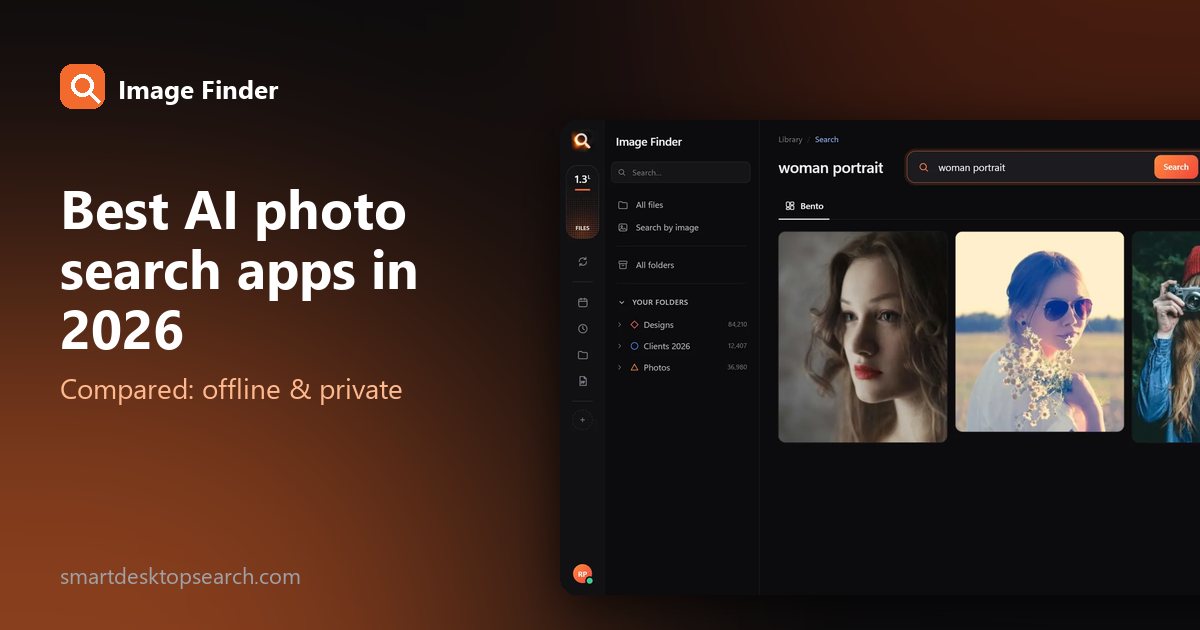Click the Bento grid layout icon
The height and width of the screenshot is (630, 1200).
pos(790,206)
